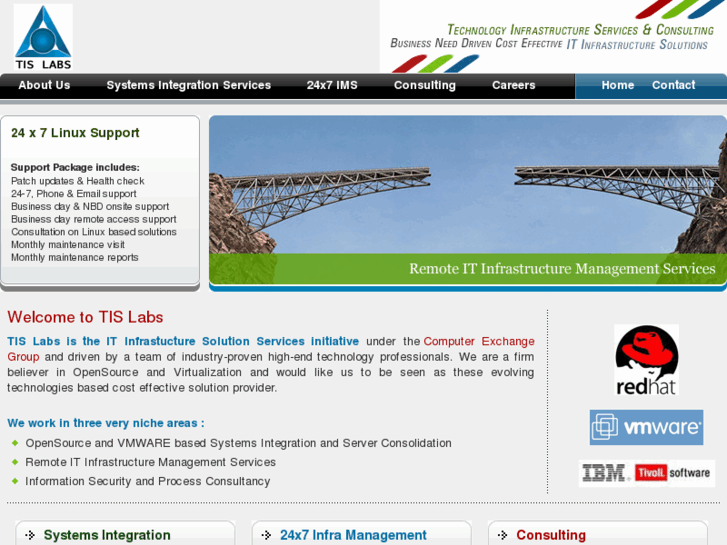Select 'Consultation on Linux based solutions' line
The image size is (727, 545).
point(94,232)
